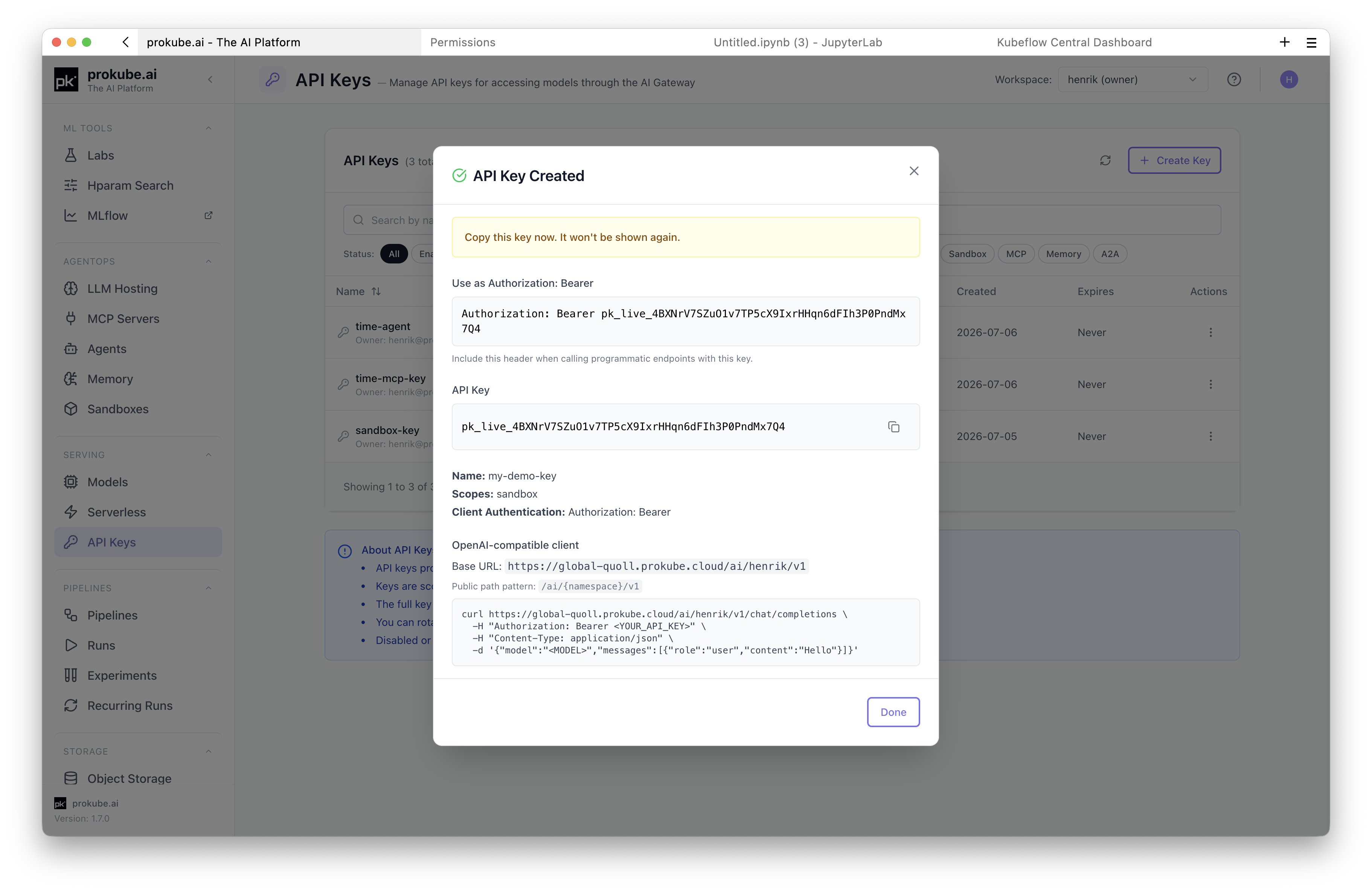Screen dimensions: 1372x892
Task: Click the search by name field
Action: [x=782, y=220]
